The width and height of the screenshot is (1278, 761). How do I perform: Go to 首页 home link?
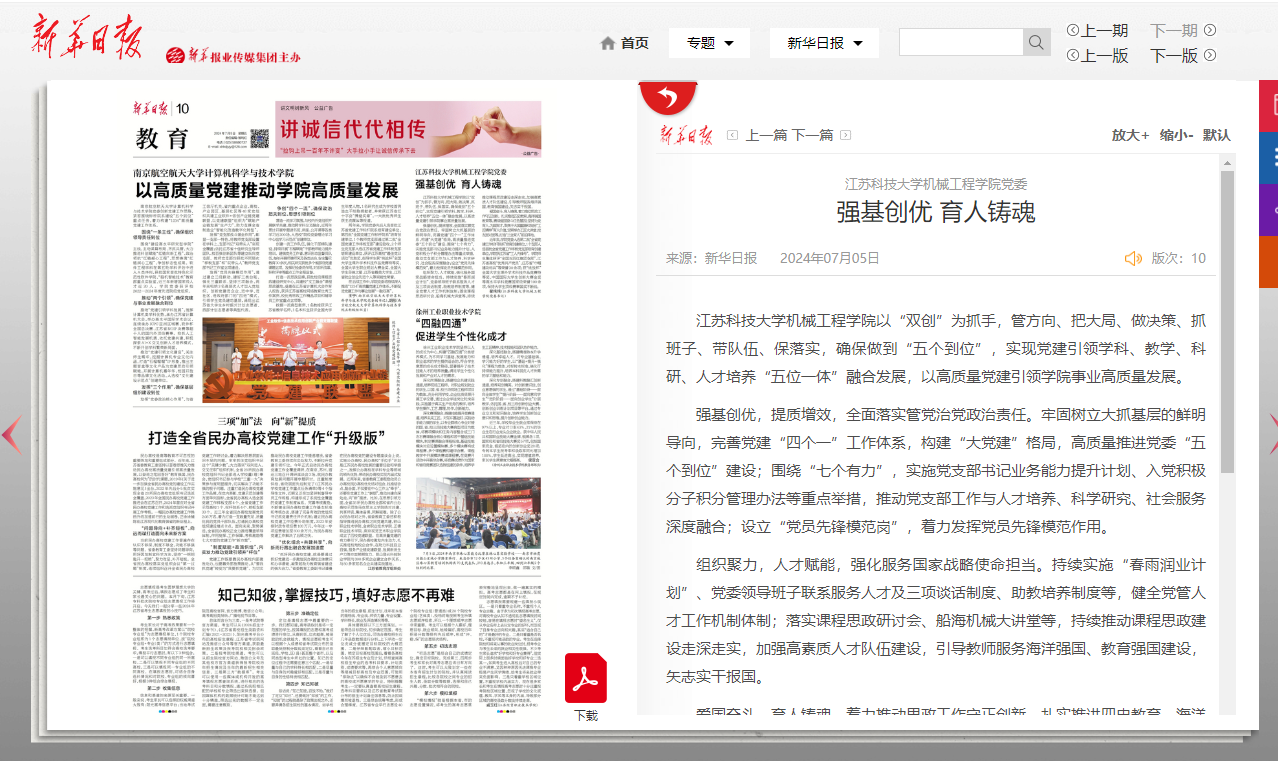pos(624,43)
